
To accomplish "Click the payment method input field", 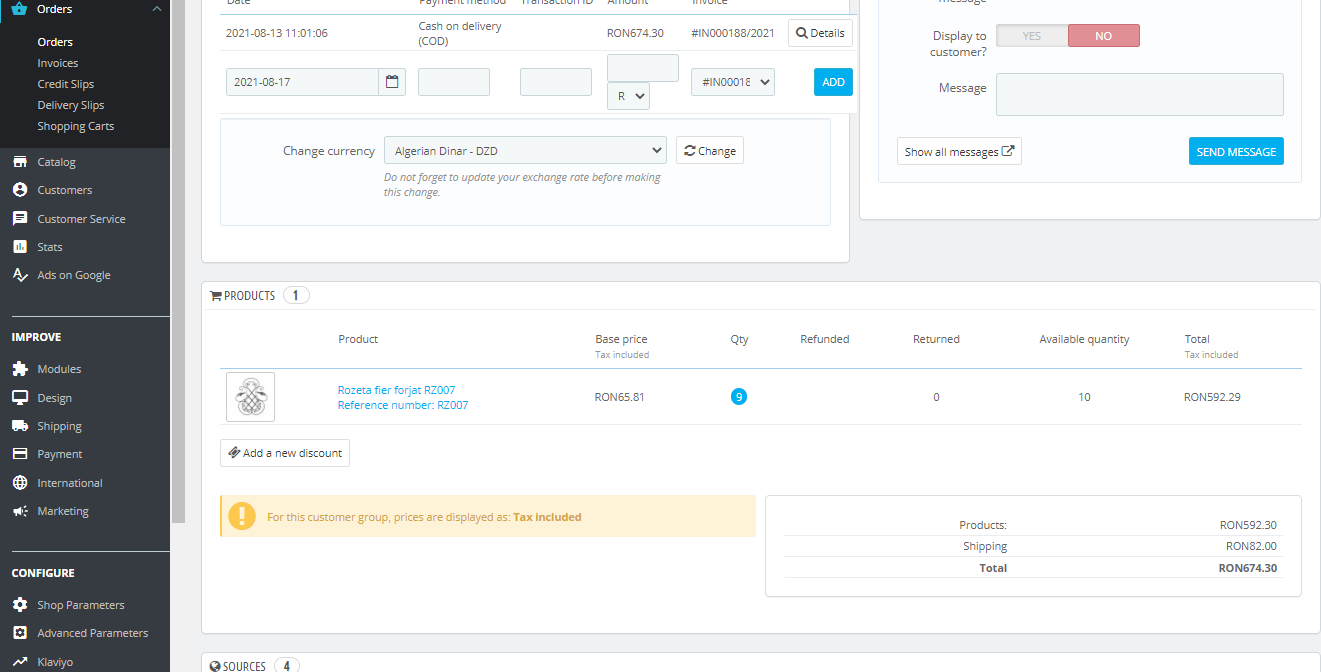I will click(454, 82).
